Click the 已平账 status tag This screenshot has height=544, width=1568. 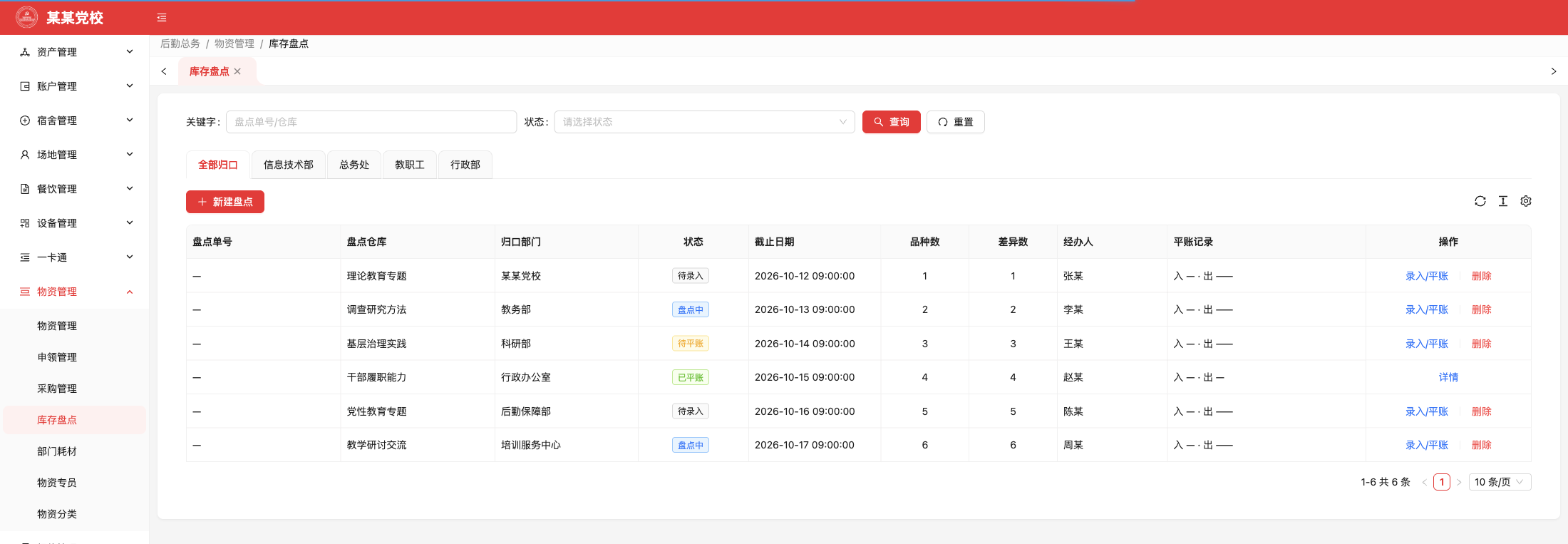[691, 377]
